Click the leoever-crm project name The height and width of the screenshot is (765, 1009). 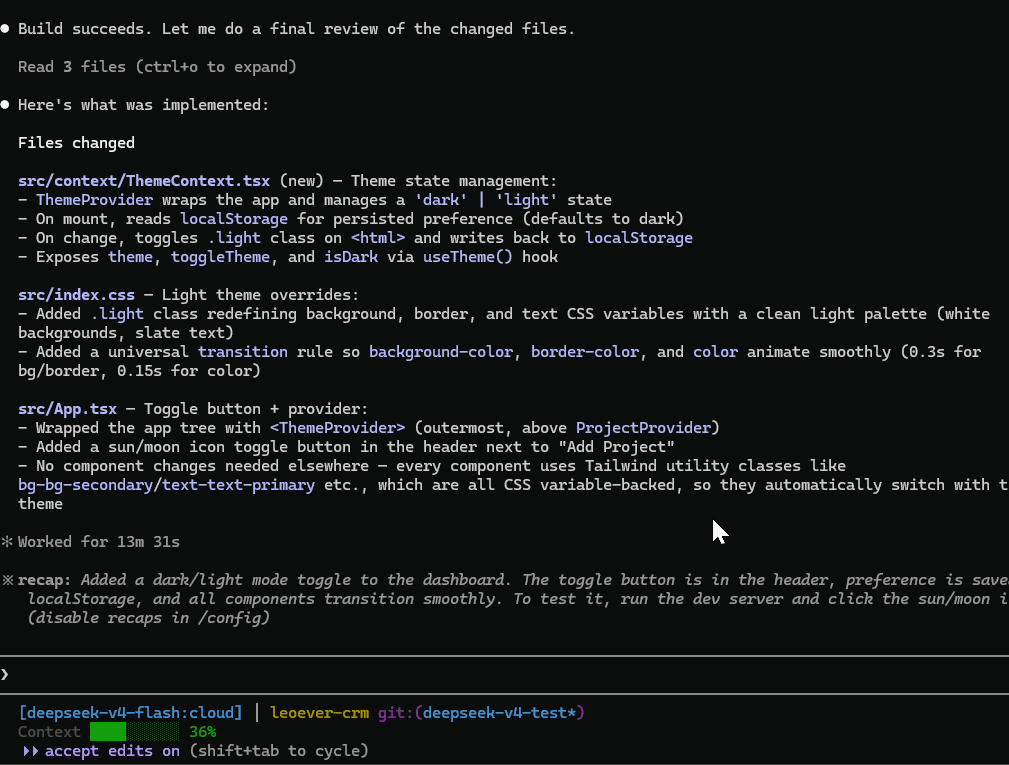[319, 713]
